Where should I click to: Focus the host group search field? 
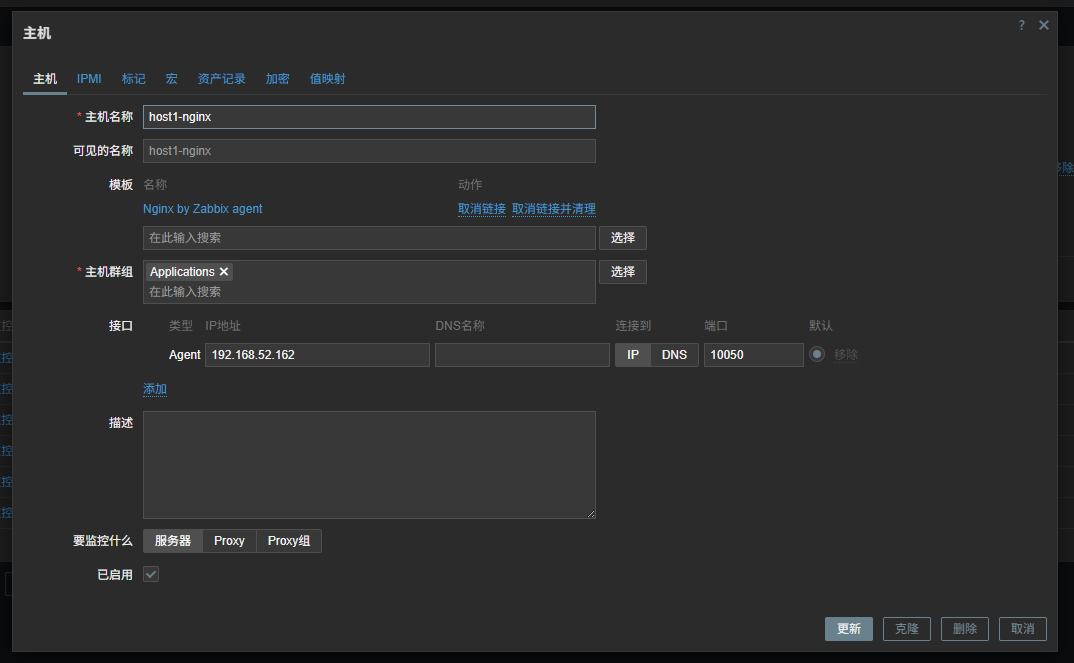click(369, 292)
